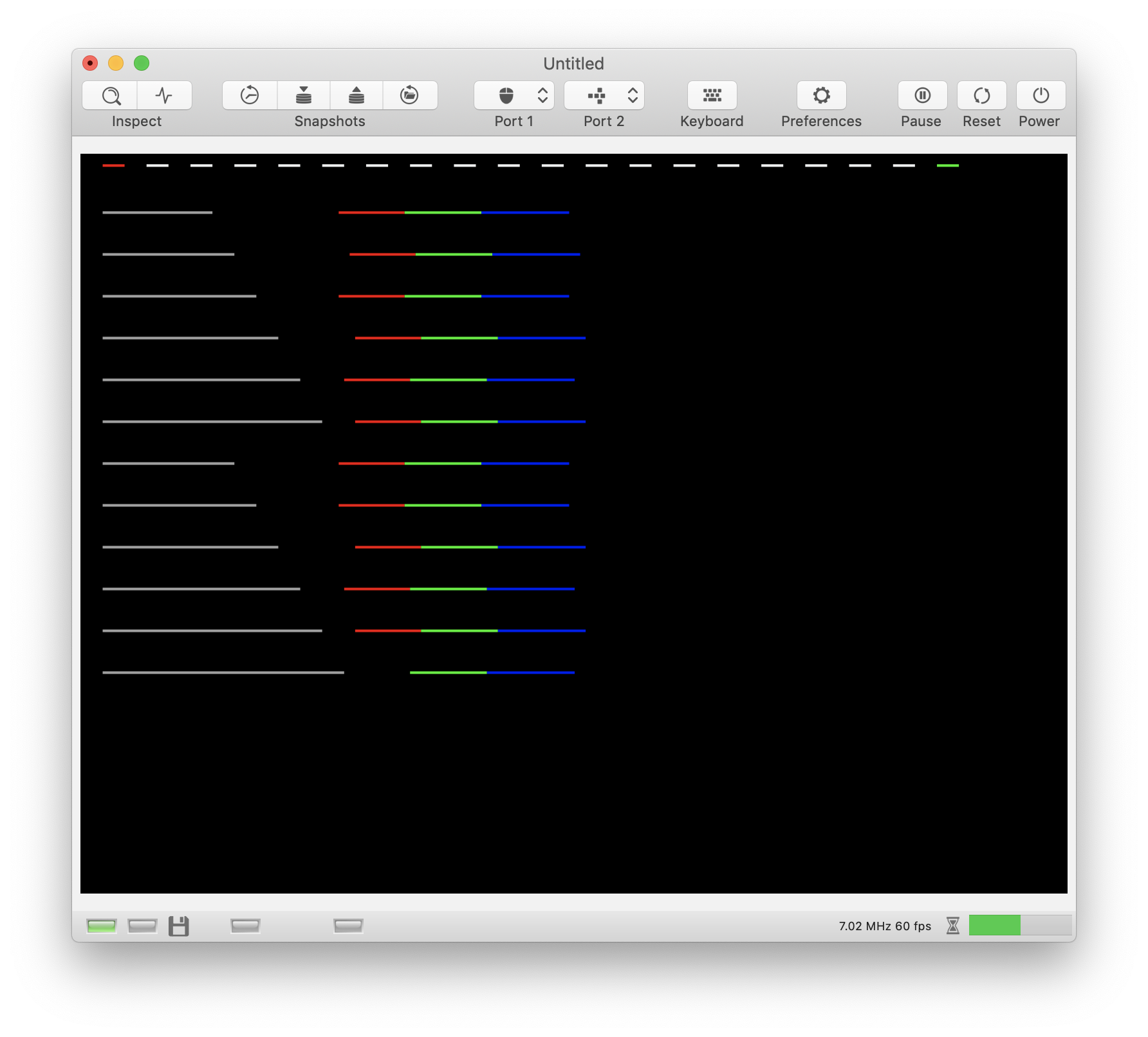The width and height of the screenshot is (1148, 1037).
Task: Click the second grey drive LED
Action: [143, 926]
